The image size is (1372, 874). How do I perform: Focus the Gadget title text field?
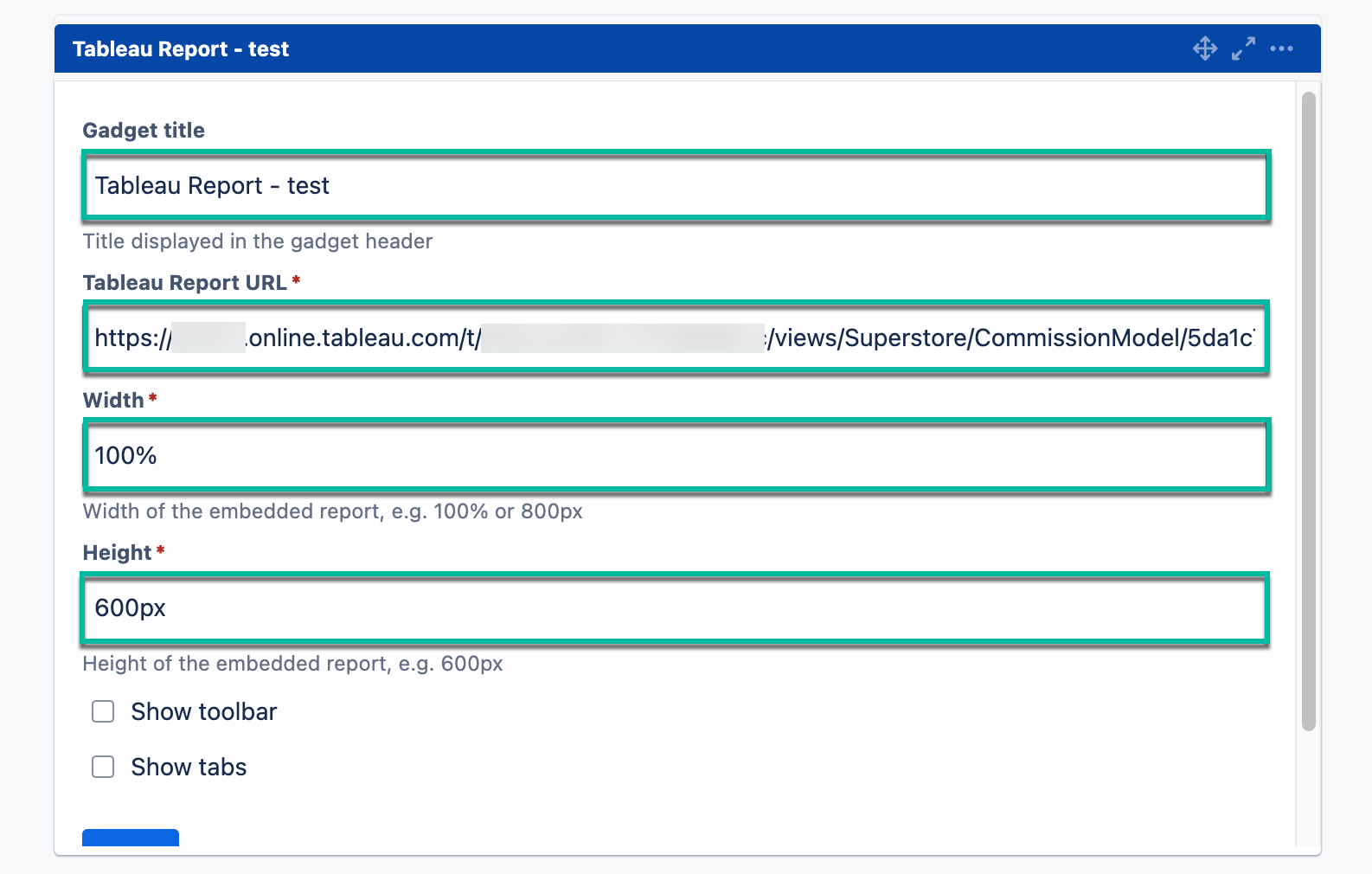pos(675,185)
